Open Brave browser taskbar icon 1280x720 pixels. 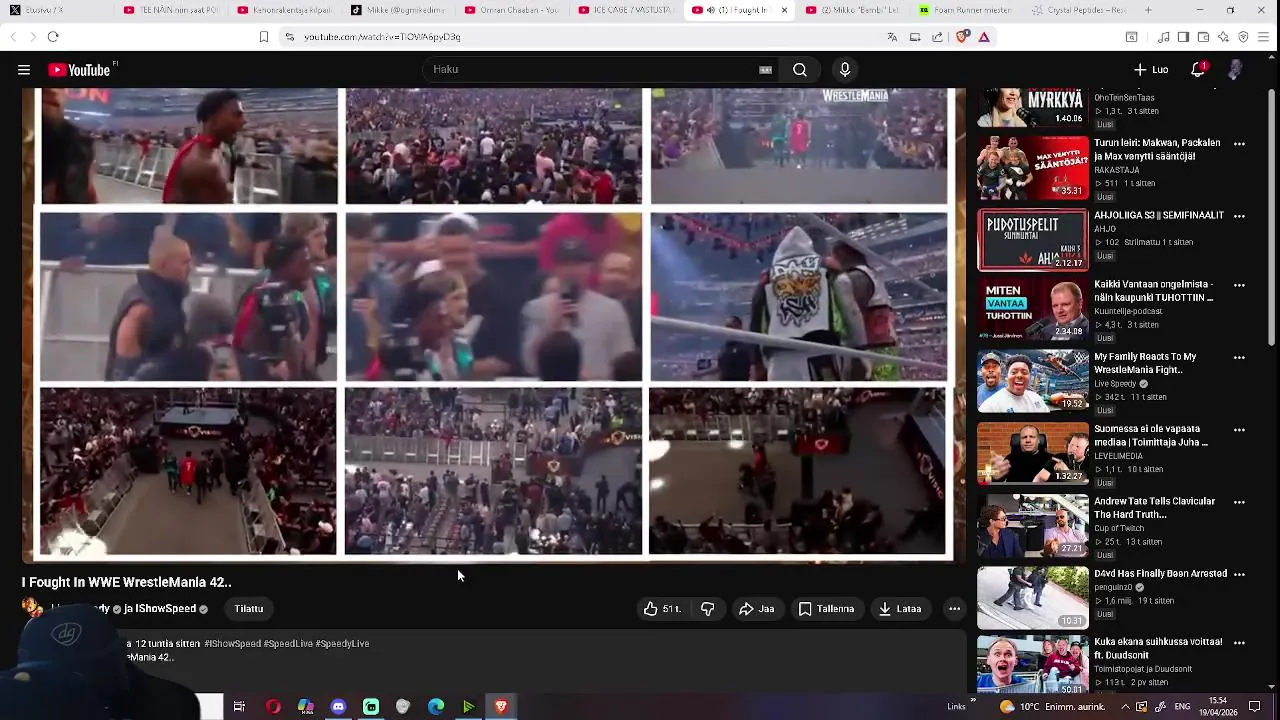tap(501, 707)
